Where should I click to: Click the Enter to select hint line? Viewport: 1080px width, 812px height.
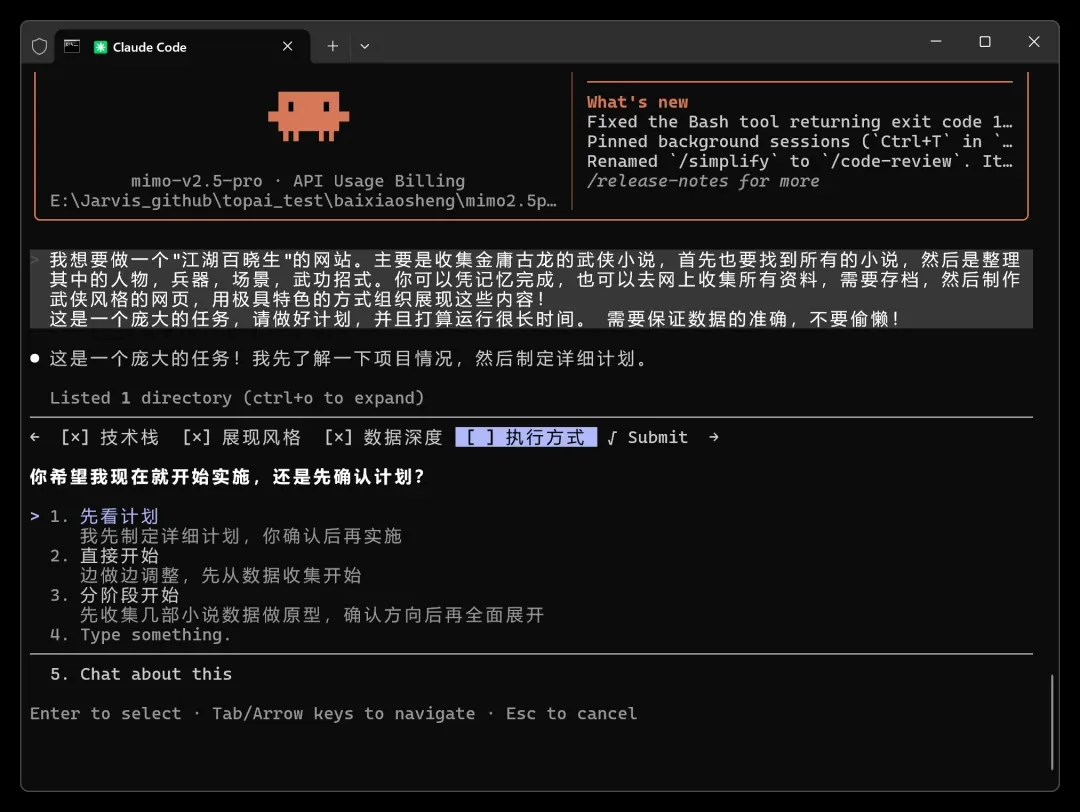333,714
